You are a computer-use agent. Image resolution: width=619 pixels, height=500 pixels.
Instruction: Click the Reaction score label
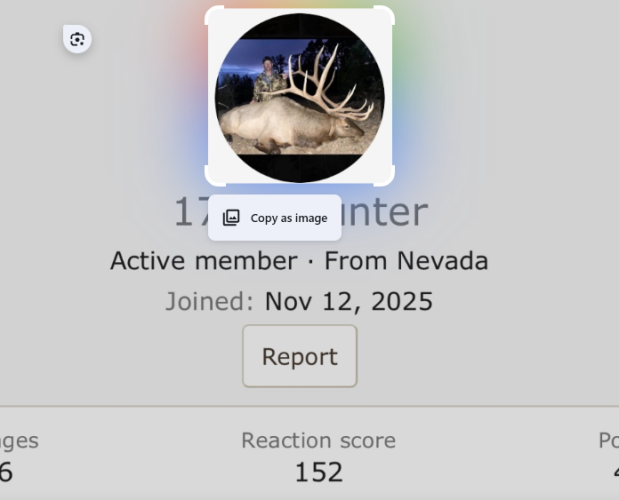[x=319, y=440]
